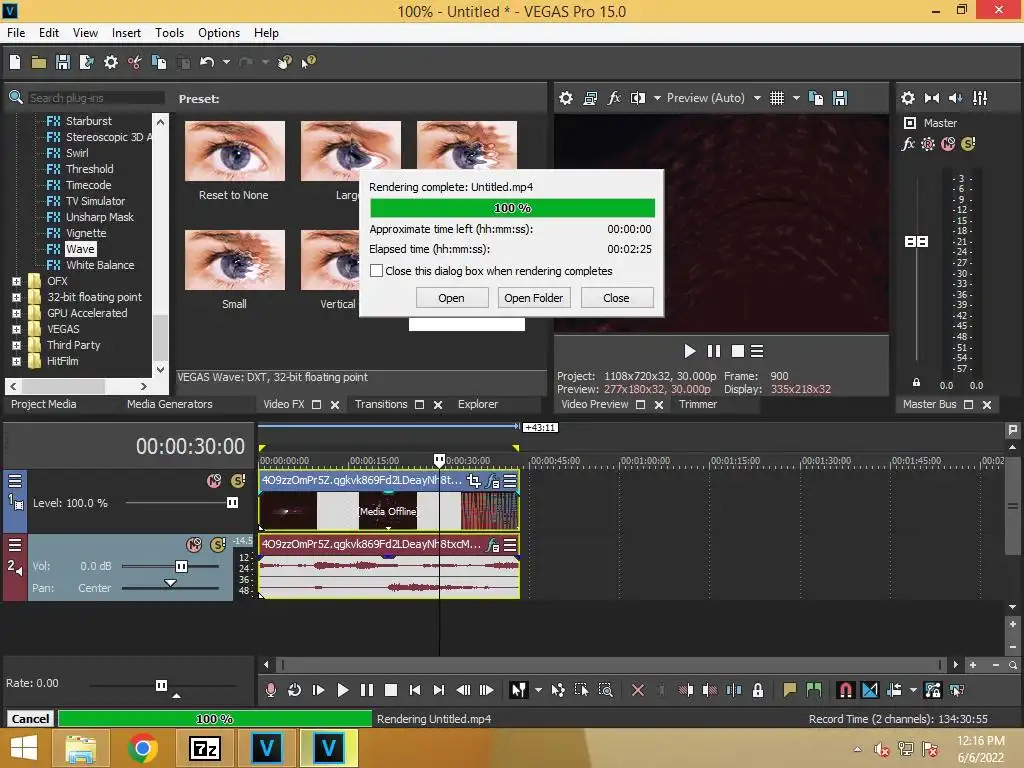Check 'Close this dialog box when rendering completes'
This screenshot has width=1024, height=768.
376,270
